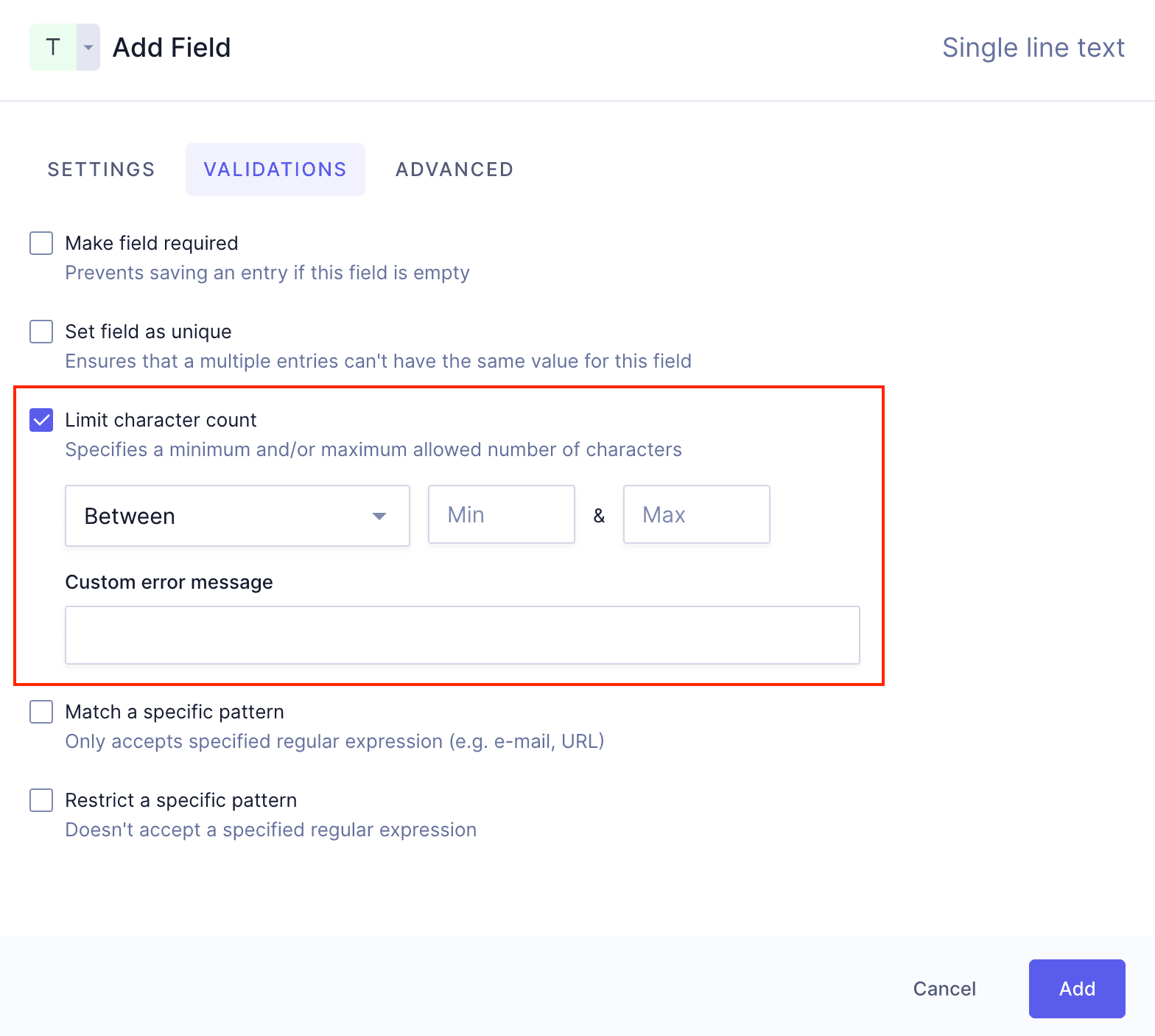Click the Add Field heading
This screenshot has width=1155, height=1036.
click(x=172, y=48)
